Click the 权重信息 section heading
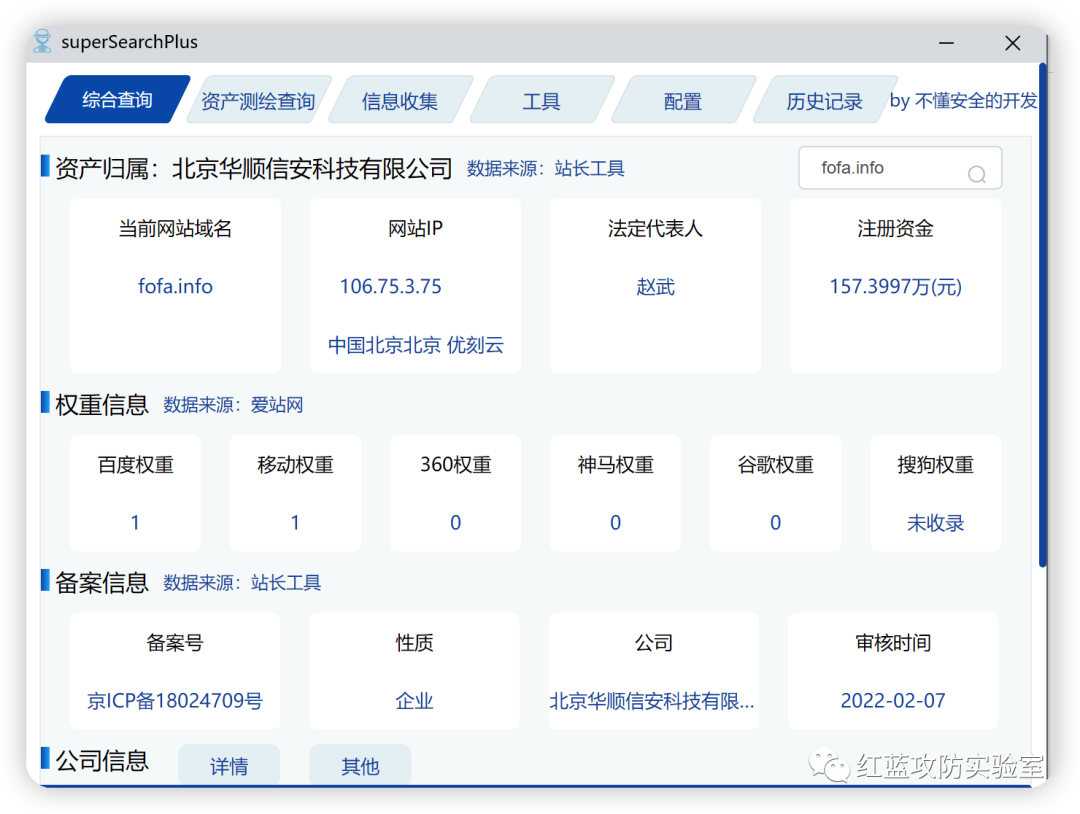This screenshot has height=814, width=1080. 102,405
